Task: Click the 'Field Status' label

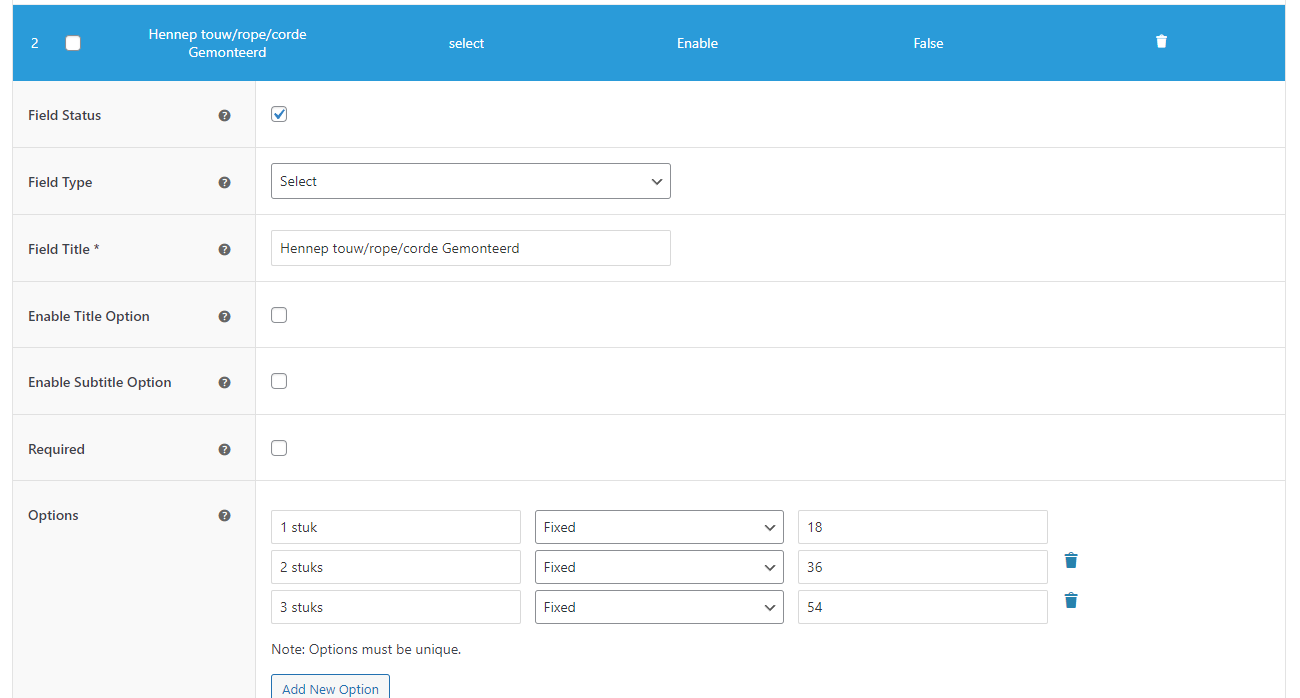Action: click(x=65, y=115)
